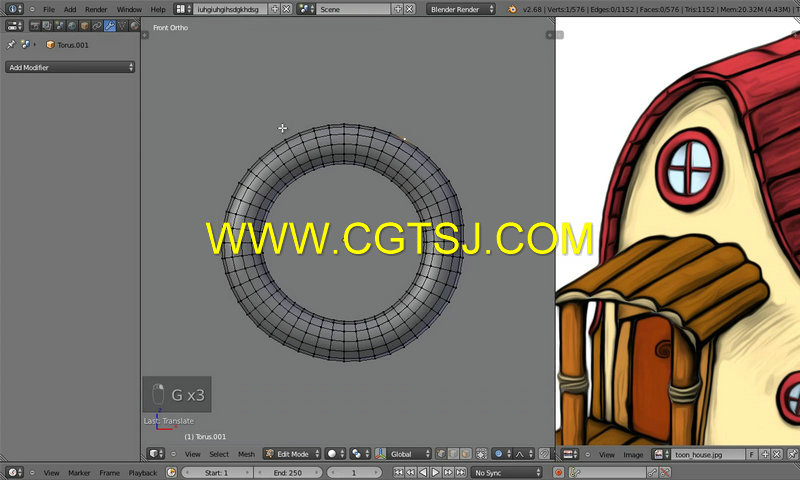Image resolution: width=800 pixels, height=480 pixels.
Task: Click the Scene name field
Action: (353, 9)
